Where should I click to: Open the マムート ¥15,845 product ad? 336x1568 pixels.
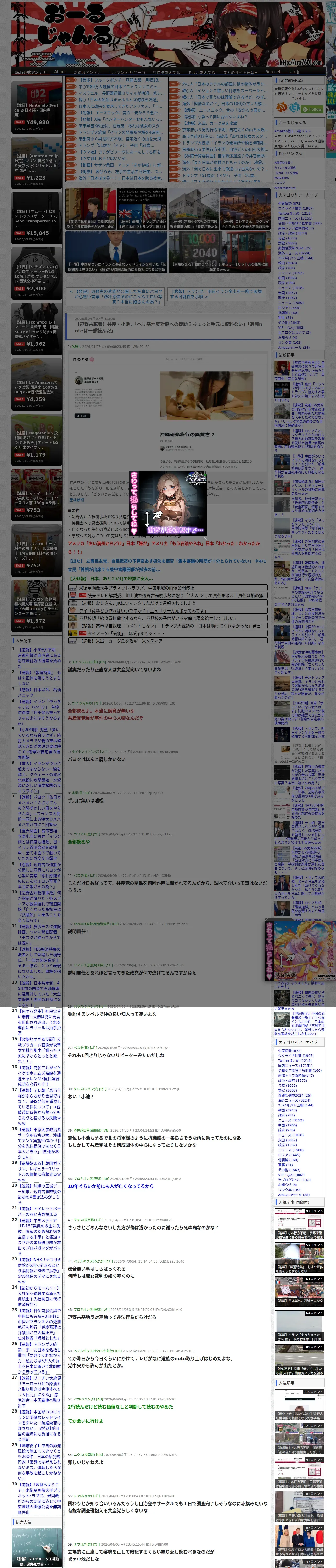37,218
